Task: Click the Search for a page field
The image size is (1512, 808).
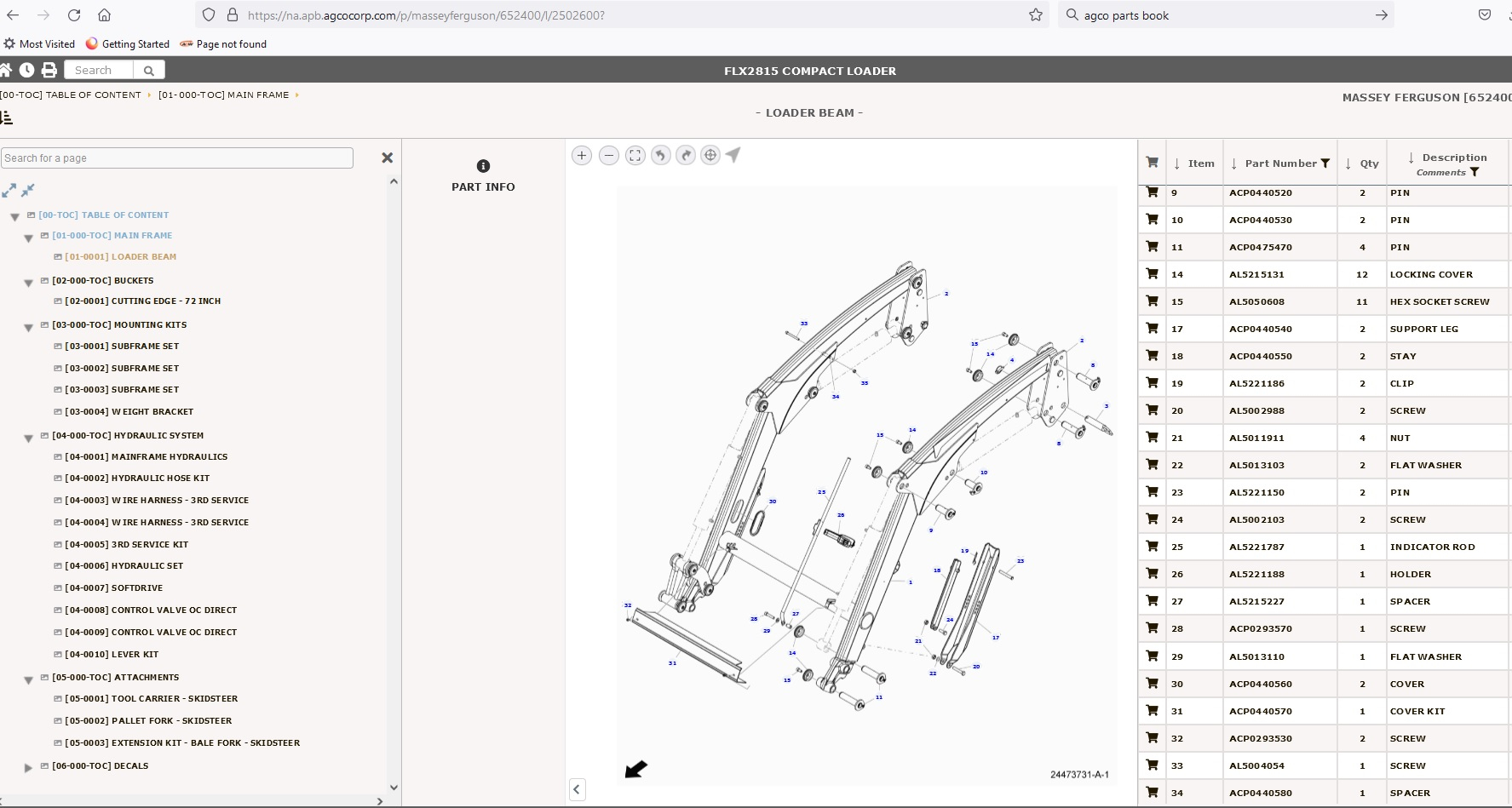Action: tap(177, 158)
